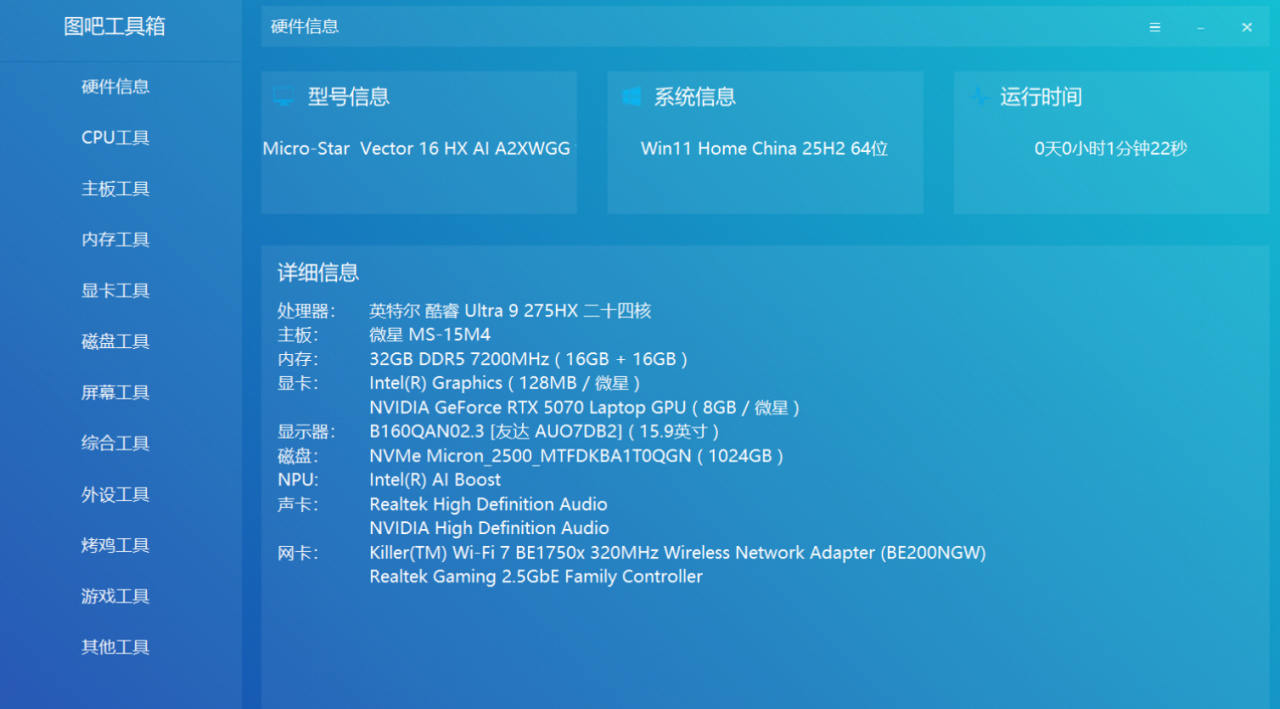Click the 系统信息 card heading
The width and height of the screenshot is (1280, 709).
[x=695, y=97]
